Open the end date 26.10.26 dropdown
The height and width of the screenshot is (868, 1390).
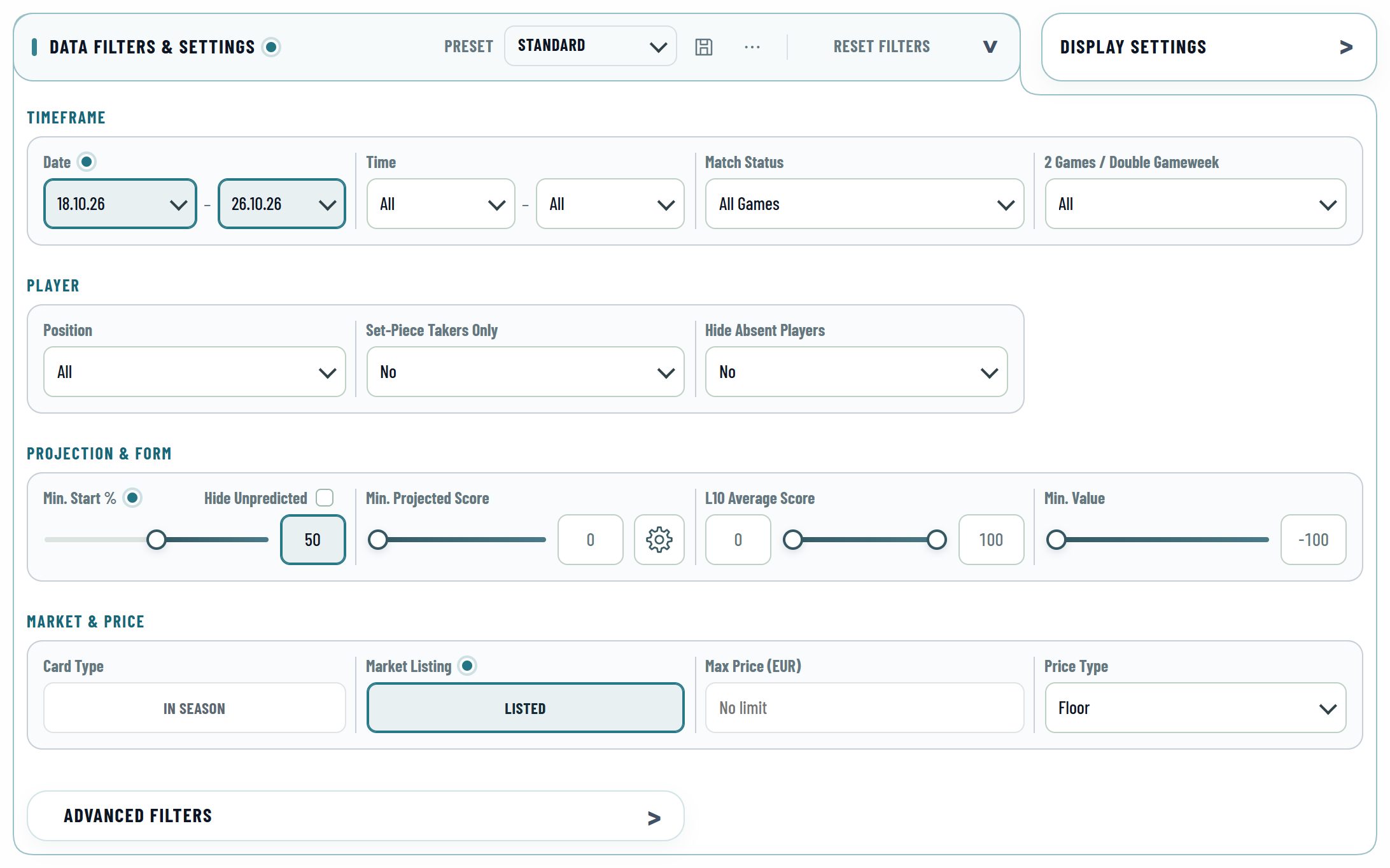click(x=281, y=204)
